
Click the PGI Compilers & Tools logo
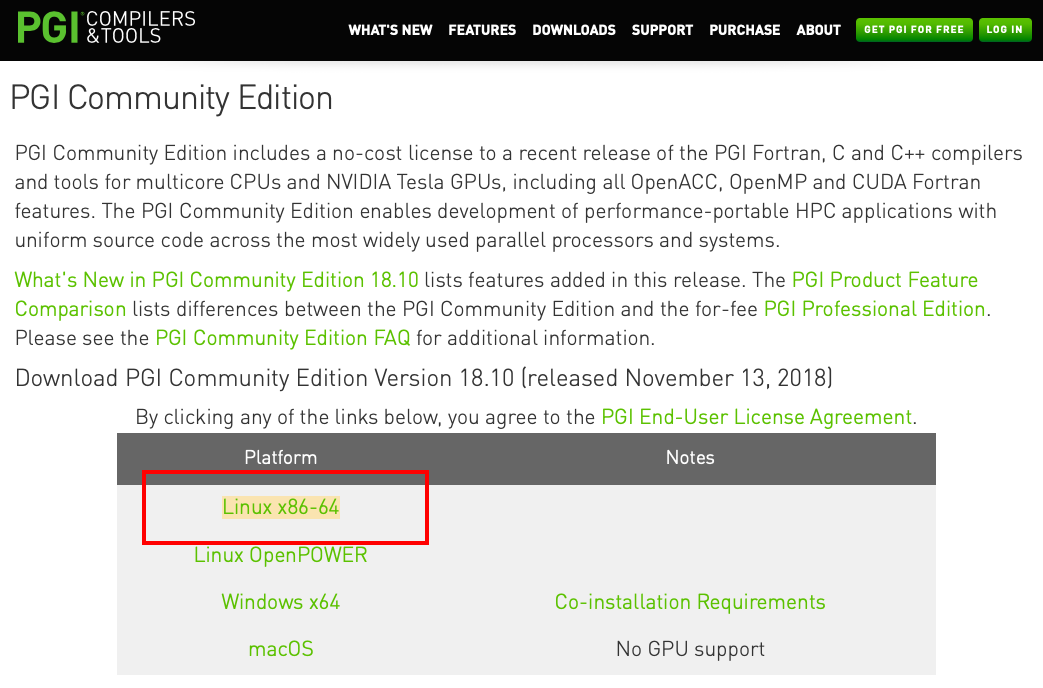click(106, 28)
